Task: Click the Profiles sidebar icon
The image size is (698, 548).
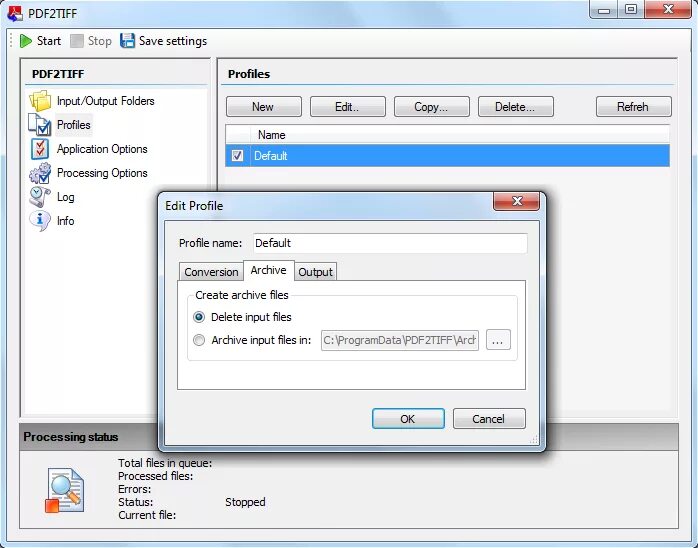Action: [40, 125]
